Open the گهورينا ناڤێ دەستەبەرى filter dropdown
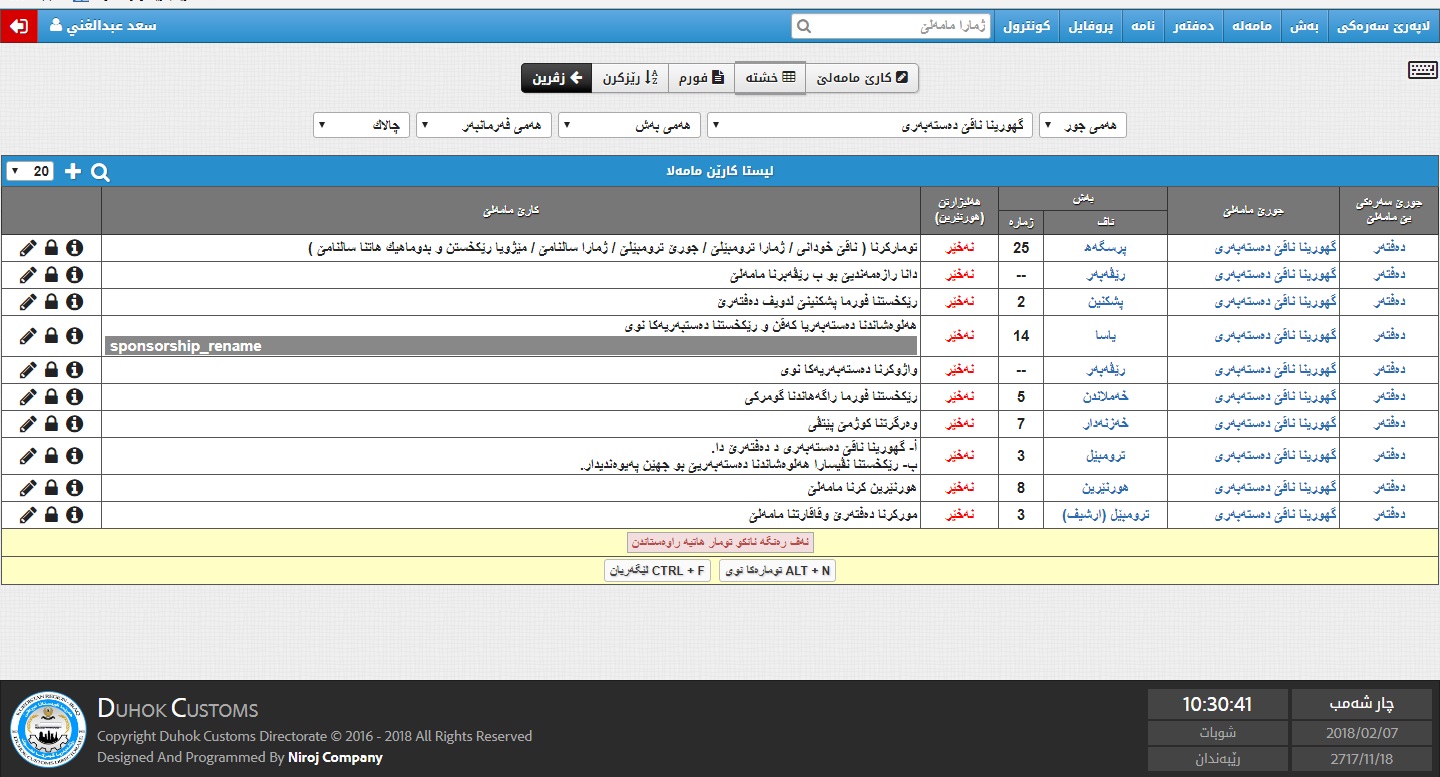This screenshot has height=777, width=1440. pyautogui.click(x=870, y=125)
